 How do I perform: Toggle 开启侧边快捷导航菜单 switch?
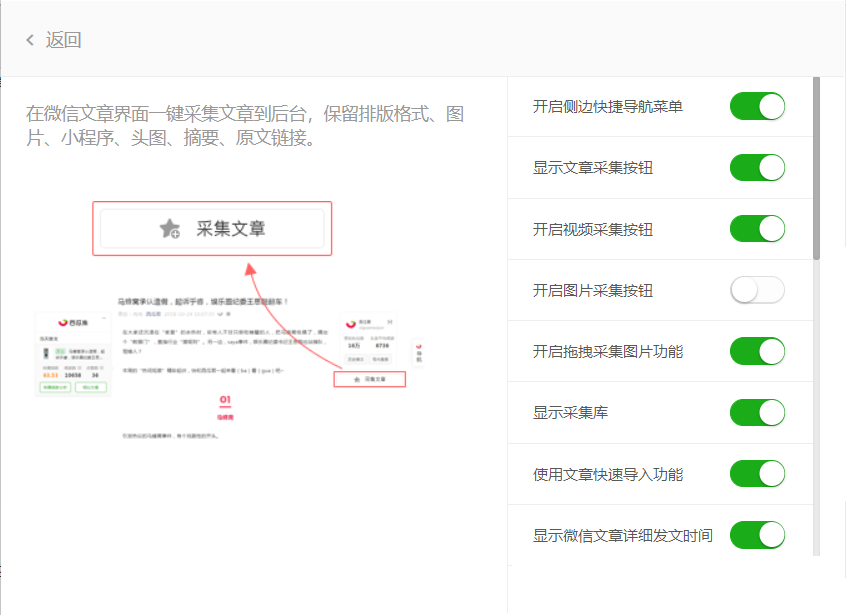tap(757, 106)
